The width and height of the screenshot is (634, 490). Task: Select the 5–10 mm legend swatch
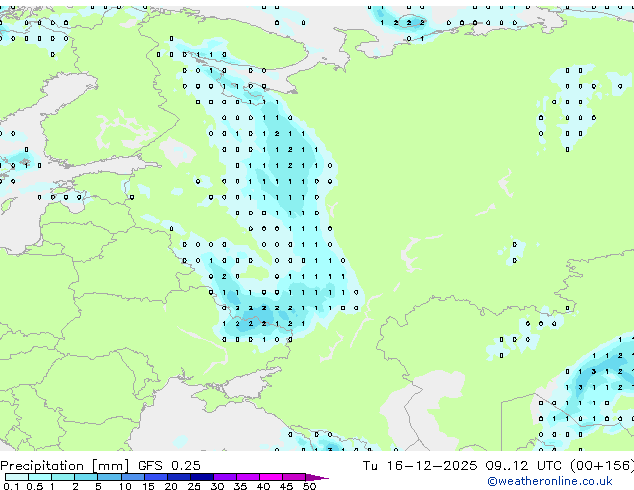(109, 477)
